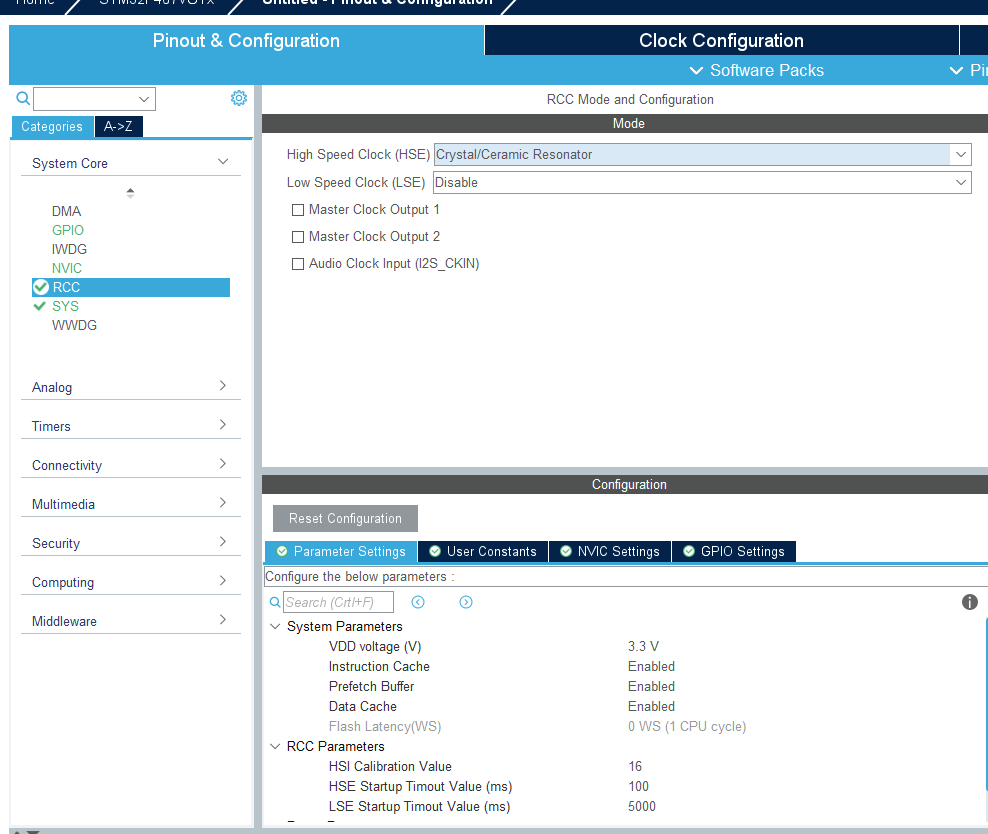
Task: Click the previous search result arrow icon
Action: click(418, 602)
